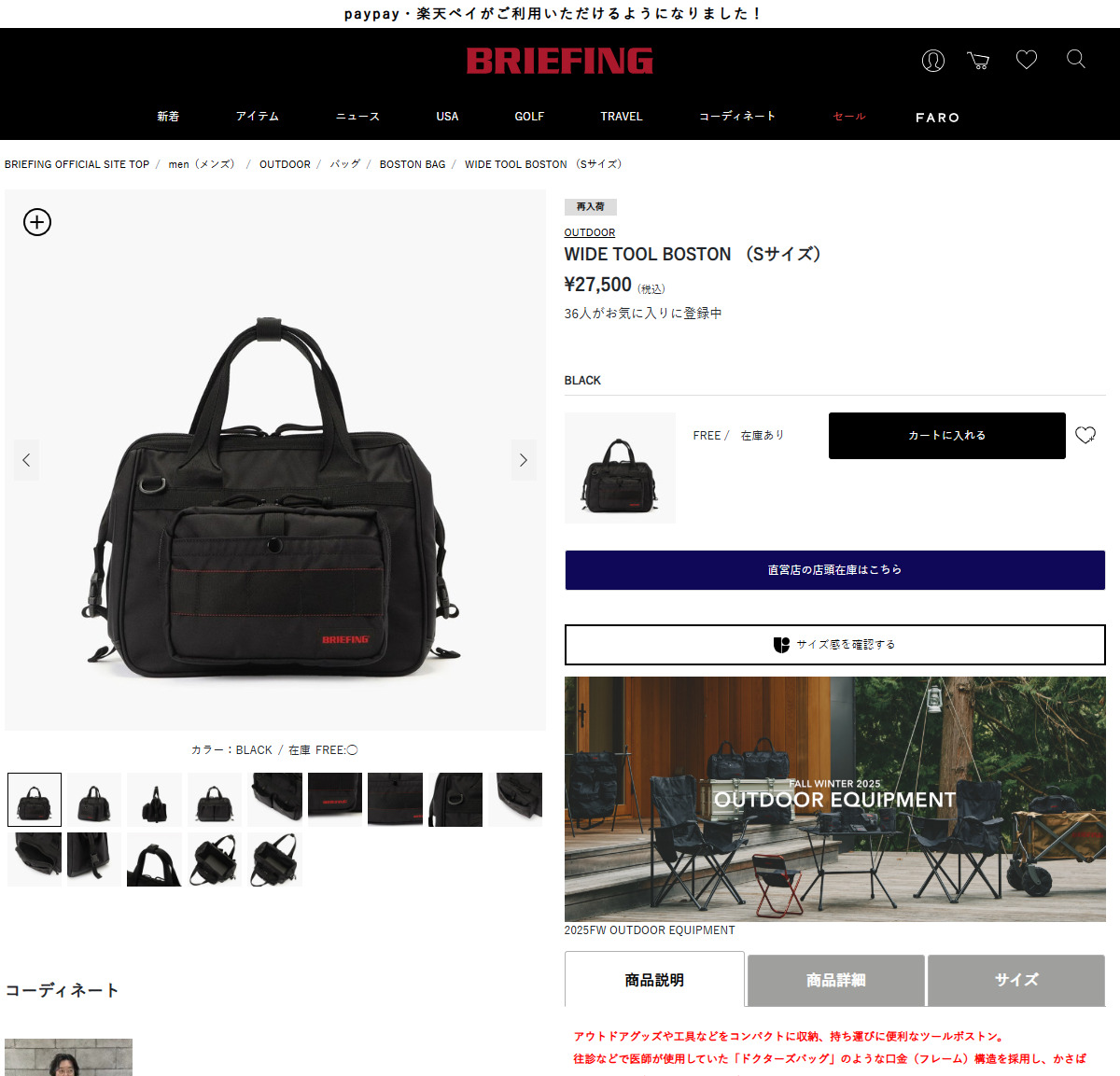This screenshot has height=1076, width=1120.
Task: Open the アイテム menu
Action: [x=258, y=117]
